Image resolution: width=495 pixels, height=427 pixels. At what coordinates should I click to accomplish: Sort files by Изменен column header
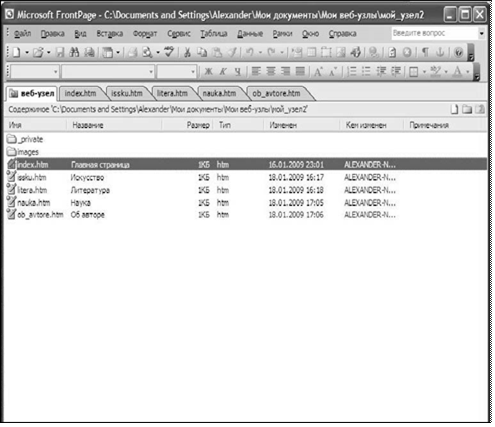[283, 125]
